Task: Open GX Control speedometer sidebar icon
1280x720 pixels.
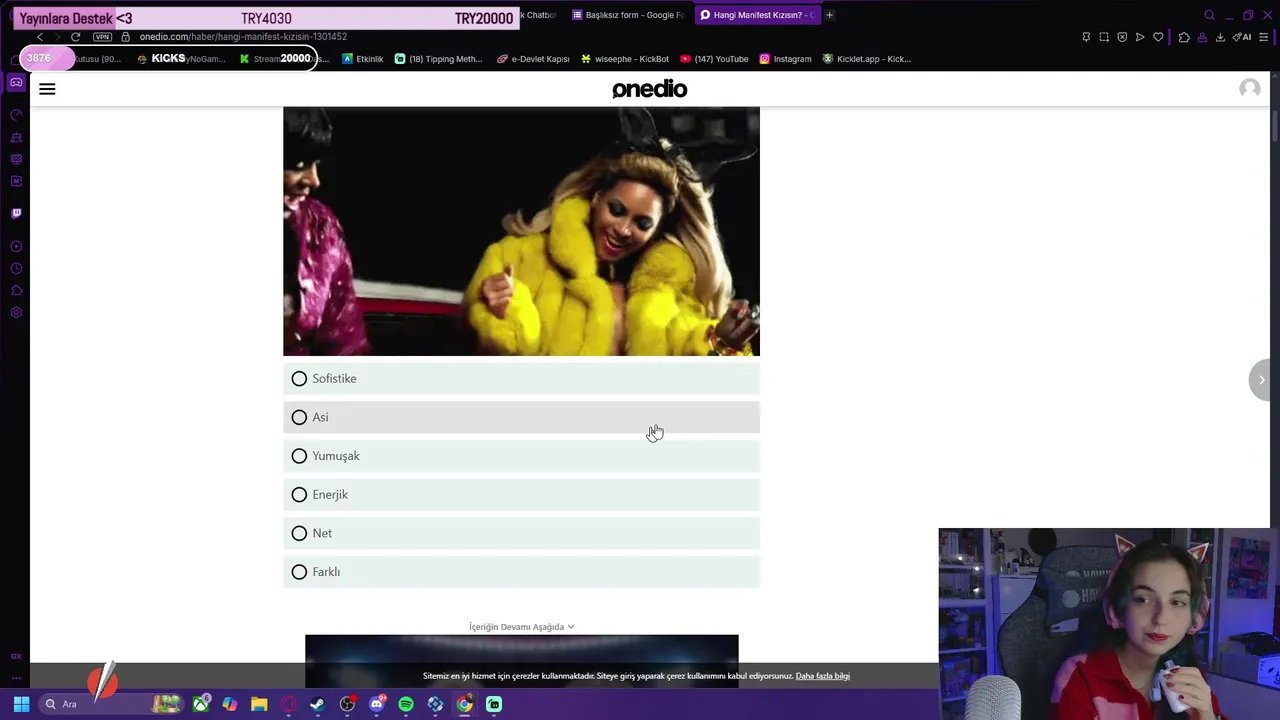Action: (16, 115)
